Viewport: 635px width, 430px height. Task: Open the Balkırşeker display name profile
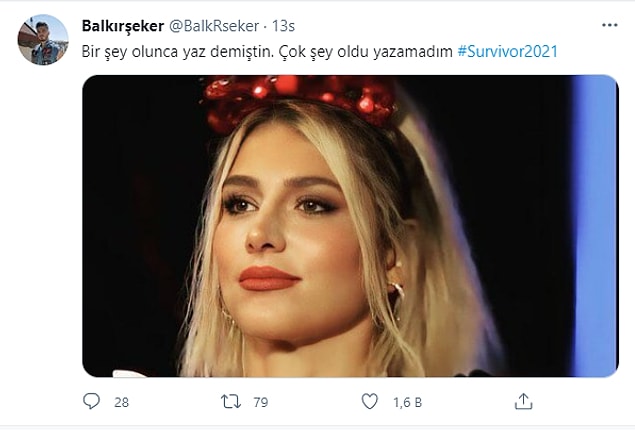point(123,26)
